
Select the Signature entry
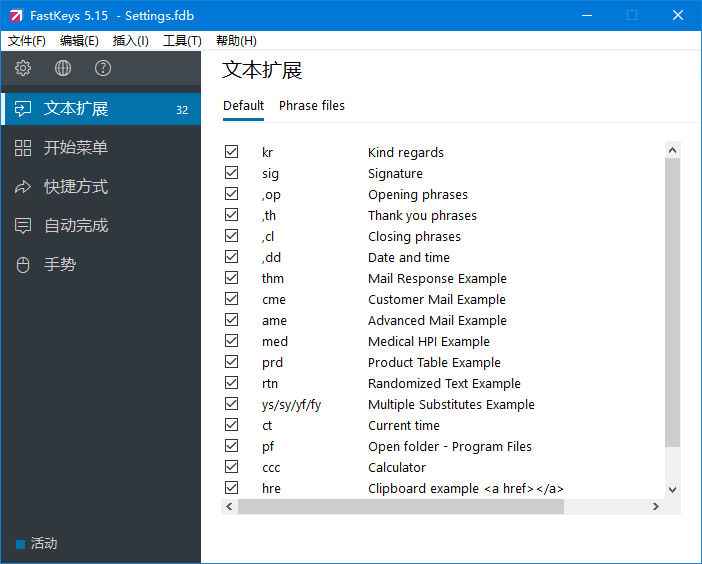click(x=395, y=174)
